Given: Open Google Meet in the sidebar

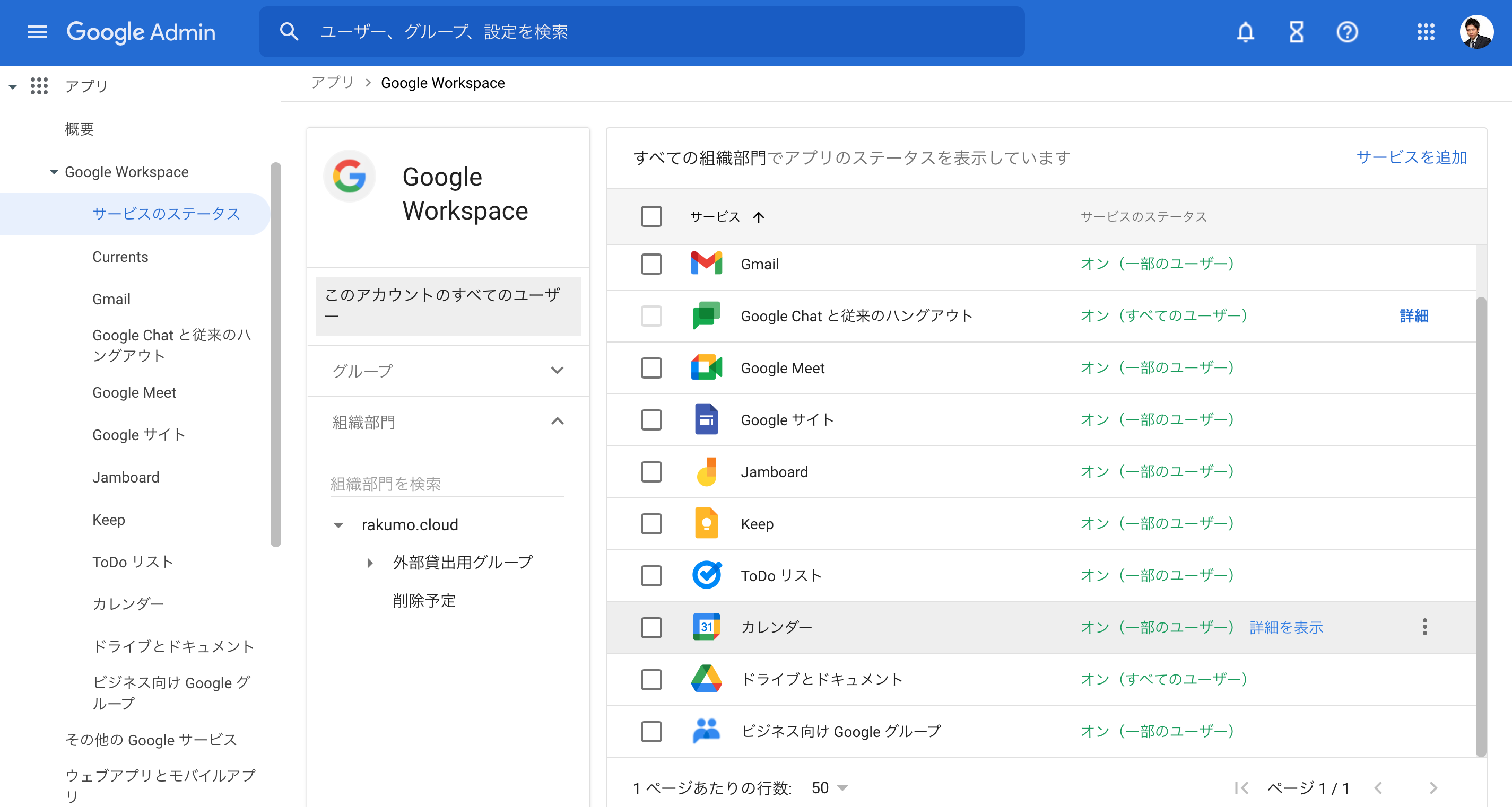Looking at the screenshot, I should click(134, 392).
